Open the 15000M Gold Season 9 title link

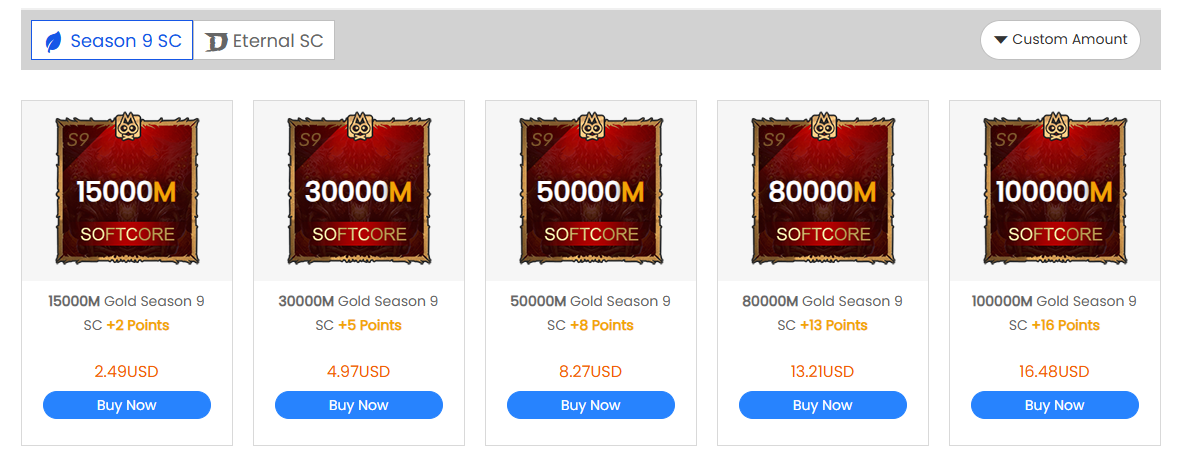(x=126, y=301)
